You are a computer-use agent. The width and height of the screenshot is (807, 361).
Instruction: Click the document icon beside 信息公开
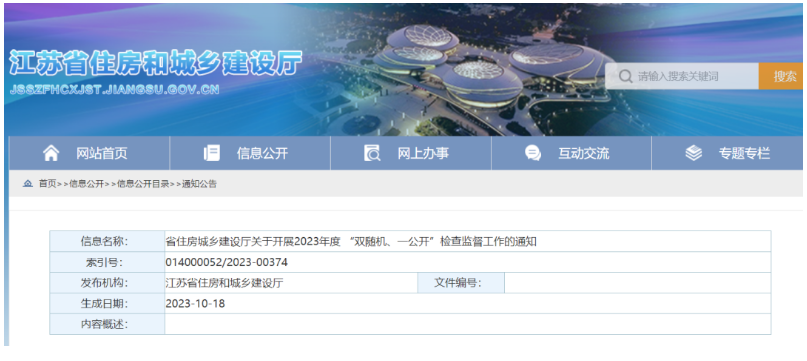tap(212, 153)
